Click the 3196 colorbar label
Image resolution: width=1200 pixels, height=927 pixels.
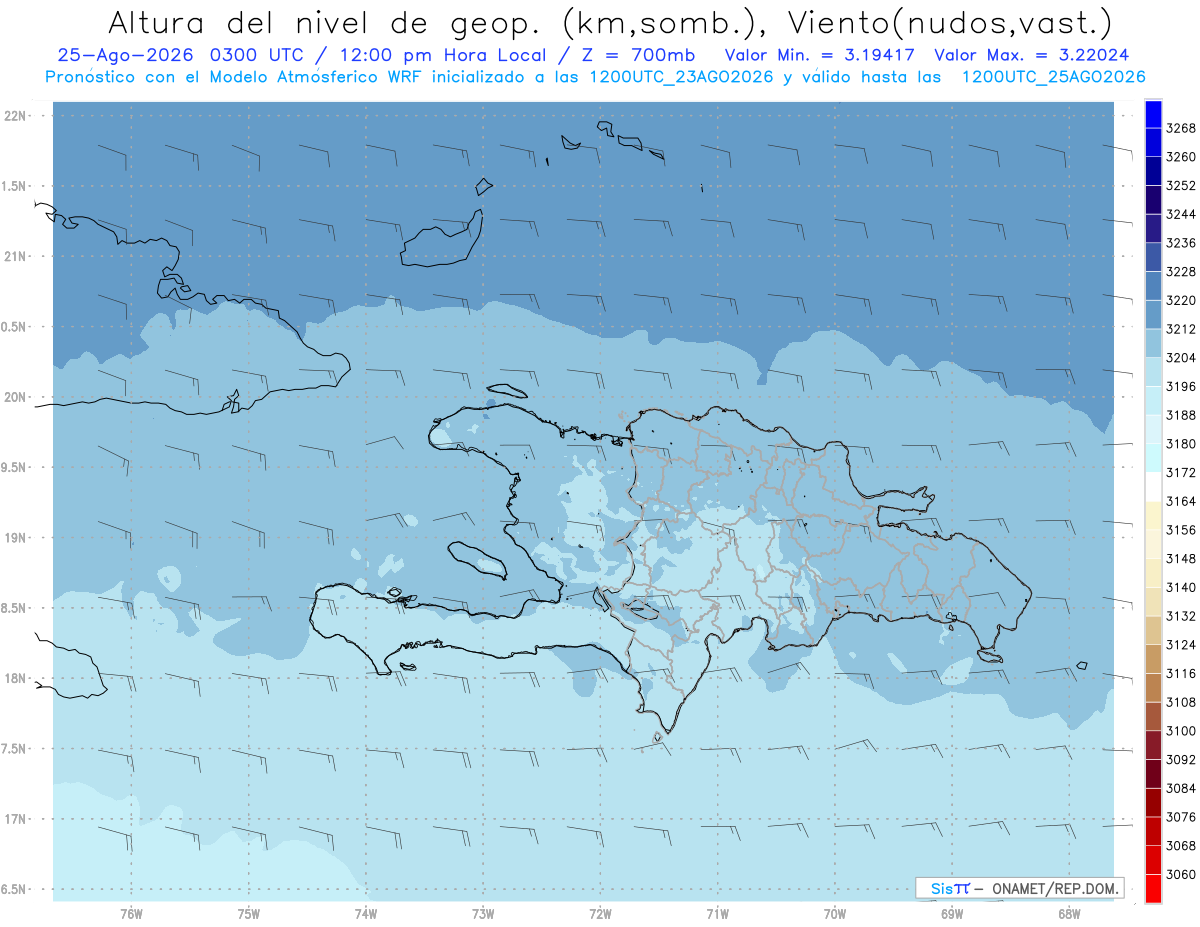(1180, 386)
